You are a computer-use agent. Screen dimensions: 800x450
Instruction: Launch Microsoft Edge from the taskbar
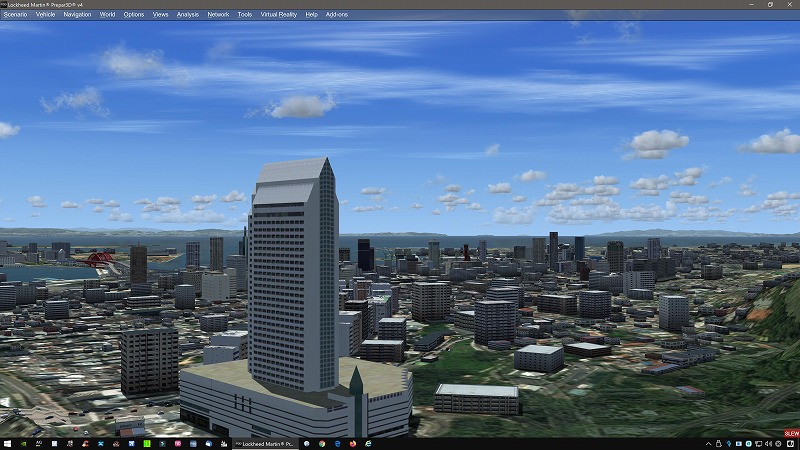(337, 444)
